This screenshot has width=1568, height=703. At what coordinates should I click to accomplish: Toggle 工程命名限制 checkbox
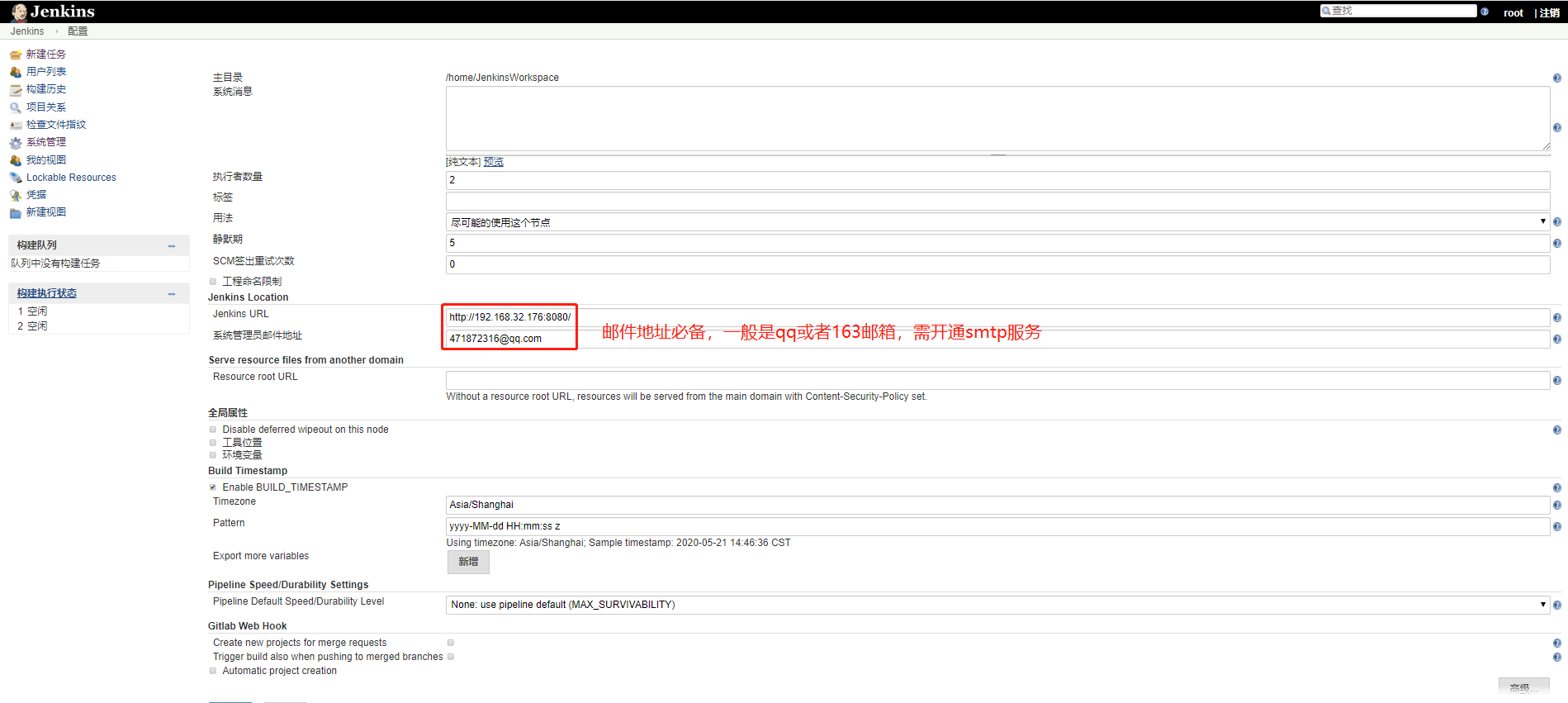[x=213, y=282]
